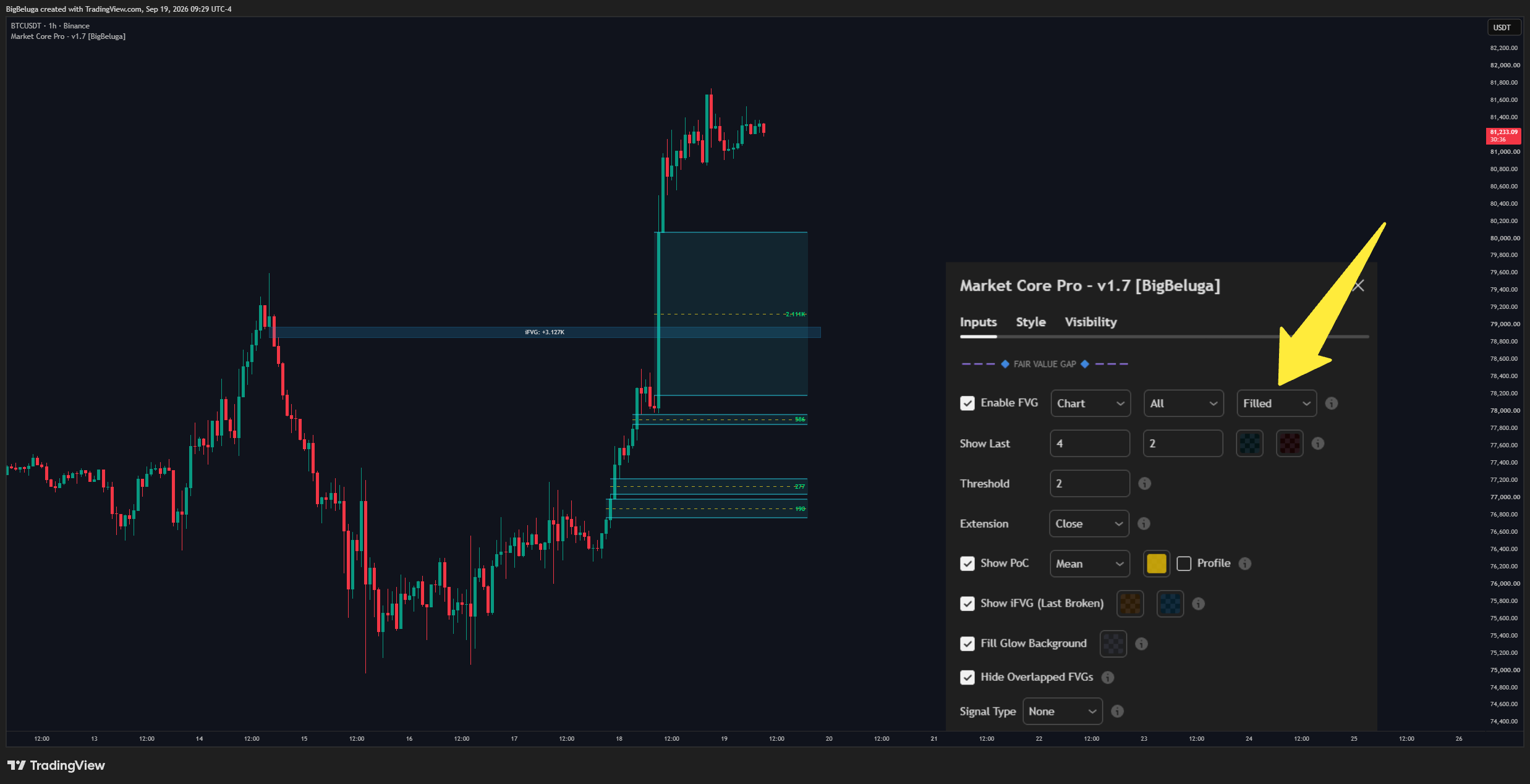1530x784 pixels.
Task: Click info icon beside Profile checkbox
Action: (1245, 563)
